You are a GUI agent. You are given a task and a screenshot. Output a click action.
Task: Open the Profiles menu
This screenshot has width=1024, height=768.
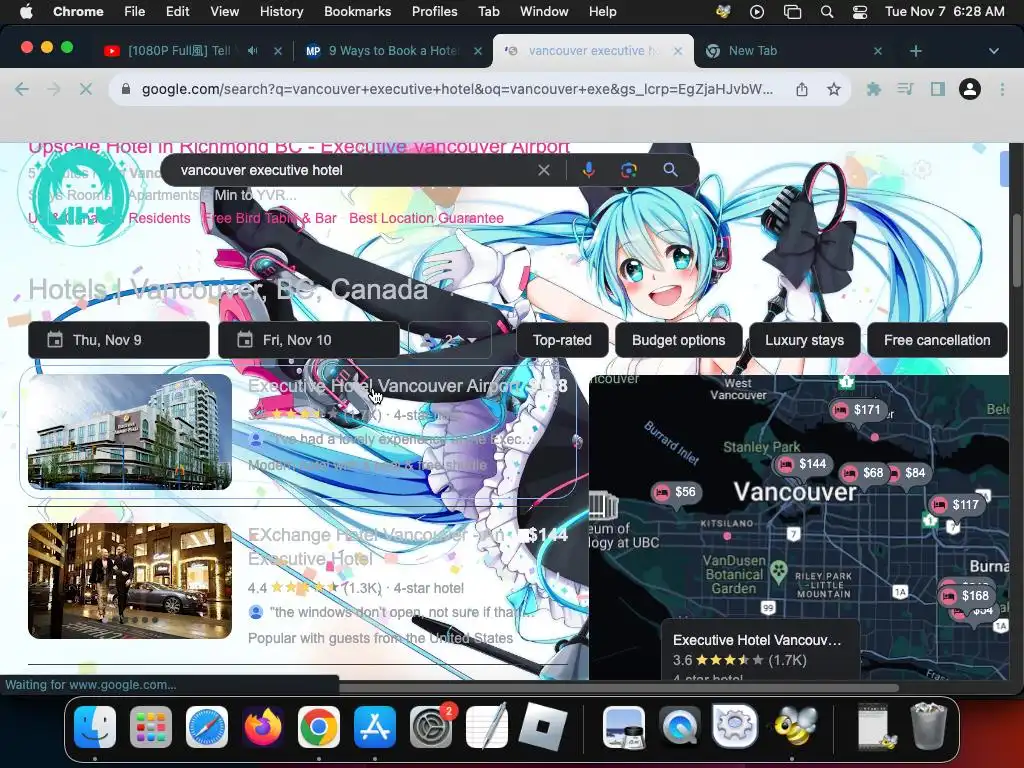434,12
